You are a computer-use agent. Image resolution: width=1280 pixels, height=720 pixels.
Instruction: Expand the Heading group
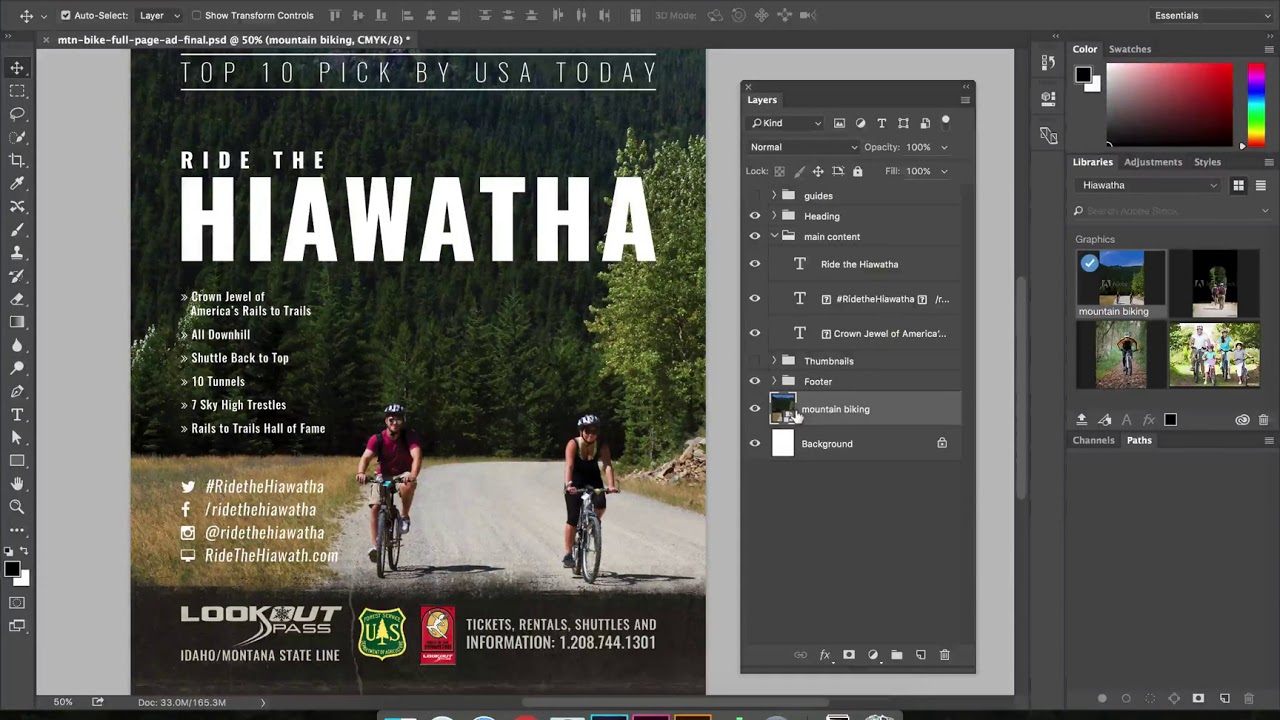(x=773, y=216)
